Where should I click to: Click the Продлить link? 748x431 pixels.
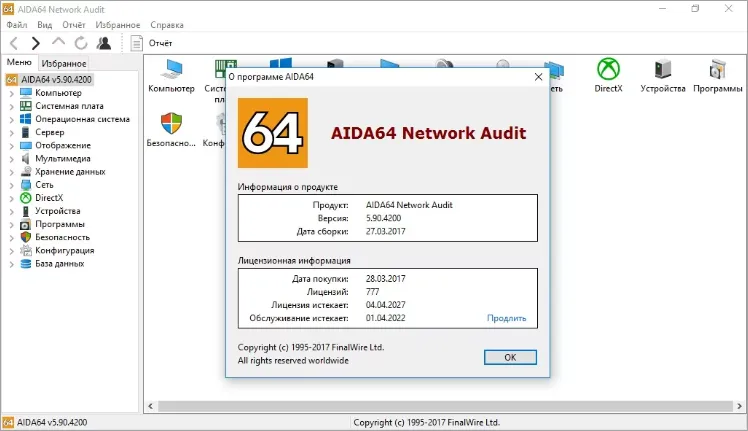coord(507,318)
